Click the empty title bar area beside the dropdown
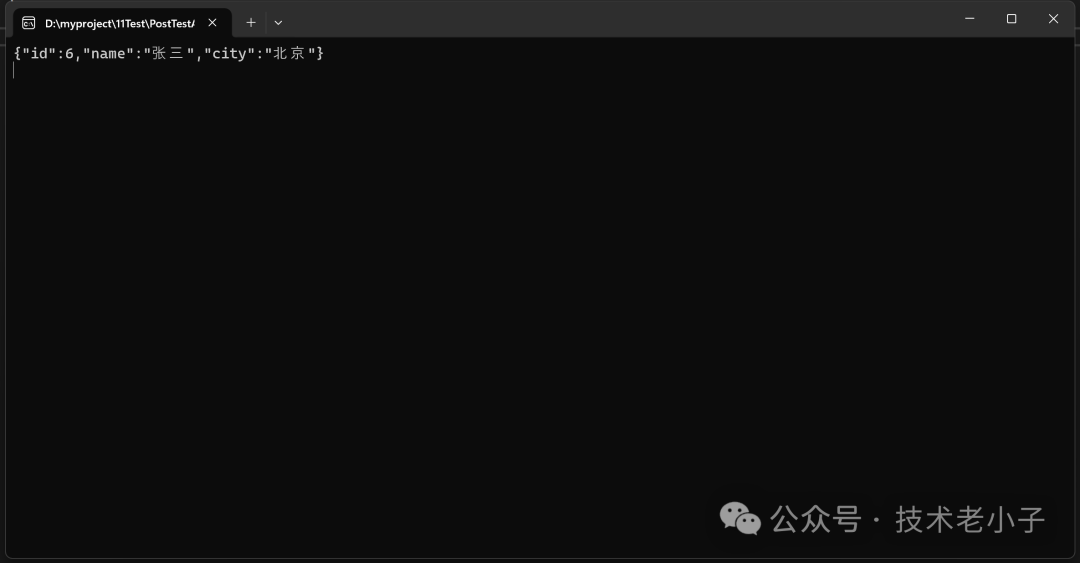 [x=613, y=19]
